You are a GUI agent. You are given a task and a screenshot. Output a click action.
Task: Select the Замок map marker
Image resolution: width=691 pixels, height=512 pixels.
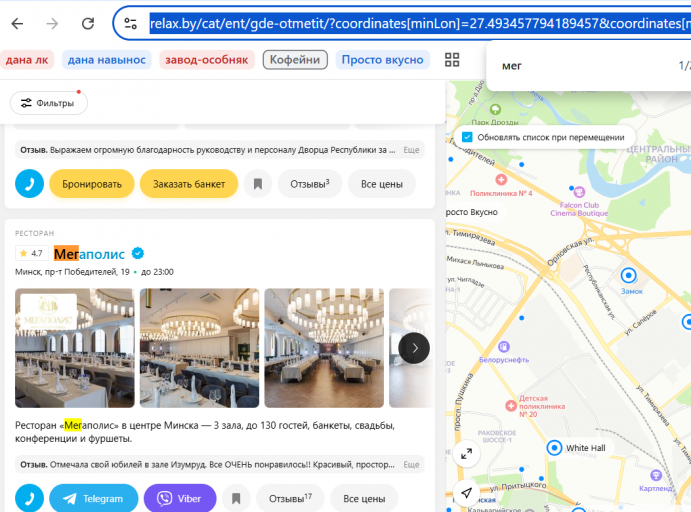coord(628,276)
